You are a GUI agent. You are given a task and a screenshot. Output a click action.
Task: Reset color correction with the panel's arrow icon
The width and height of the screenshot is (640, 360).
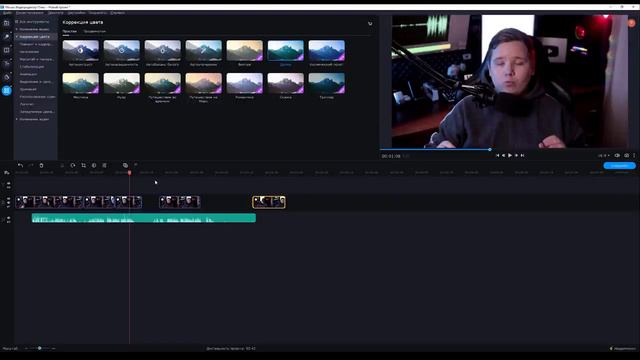(x=370, y=24)
